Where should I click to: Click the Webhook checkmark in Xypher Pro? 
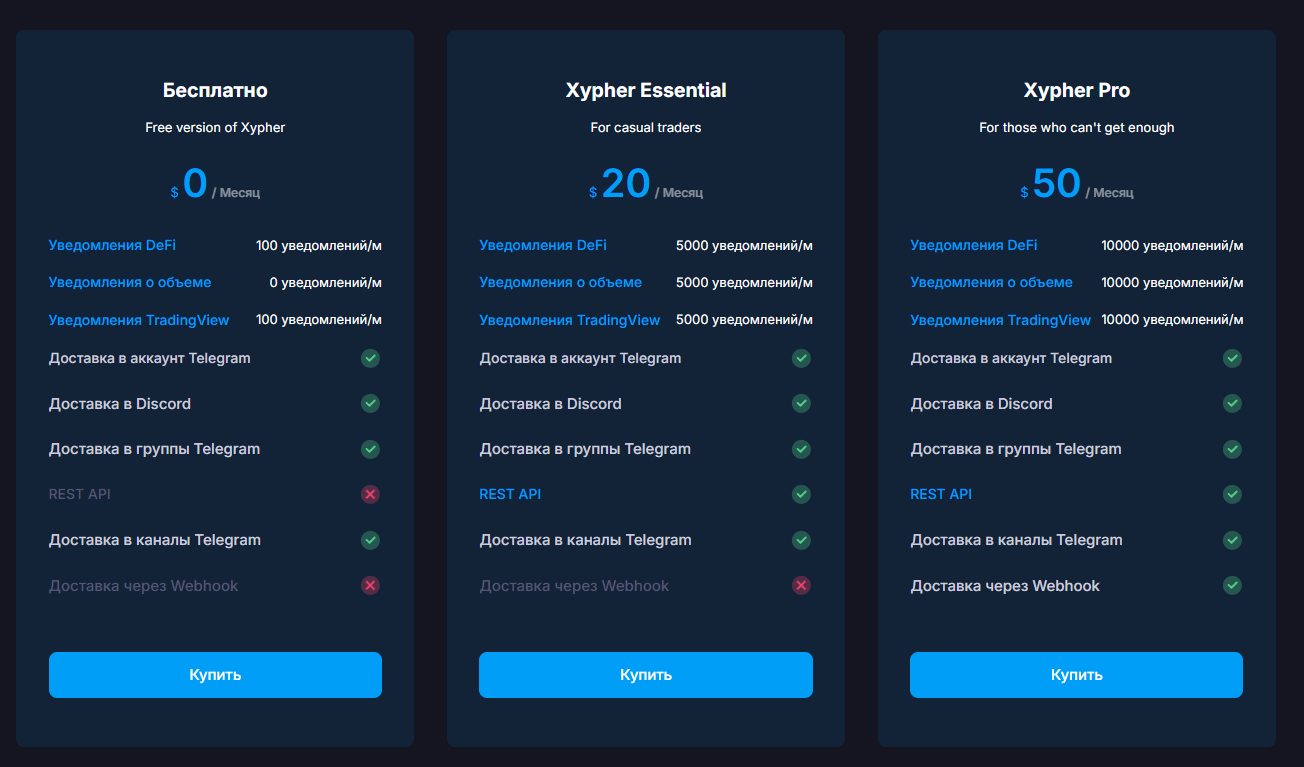click(1233, 585)
